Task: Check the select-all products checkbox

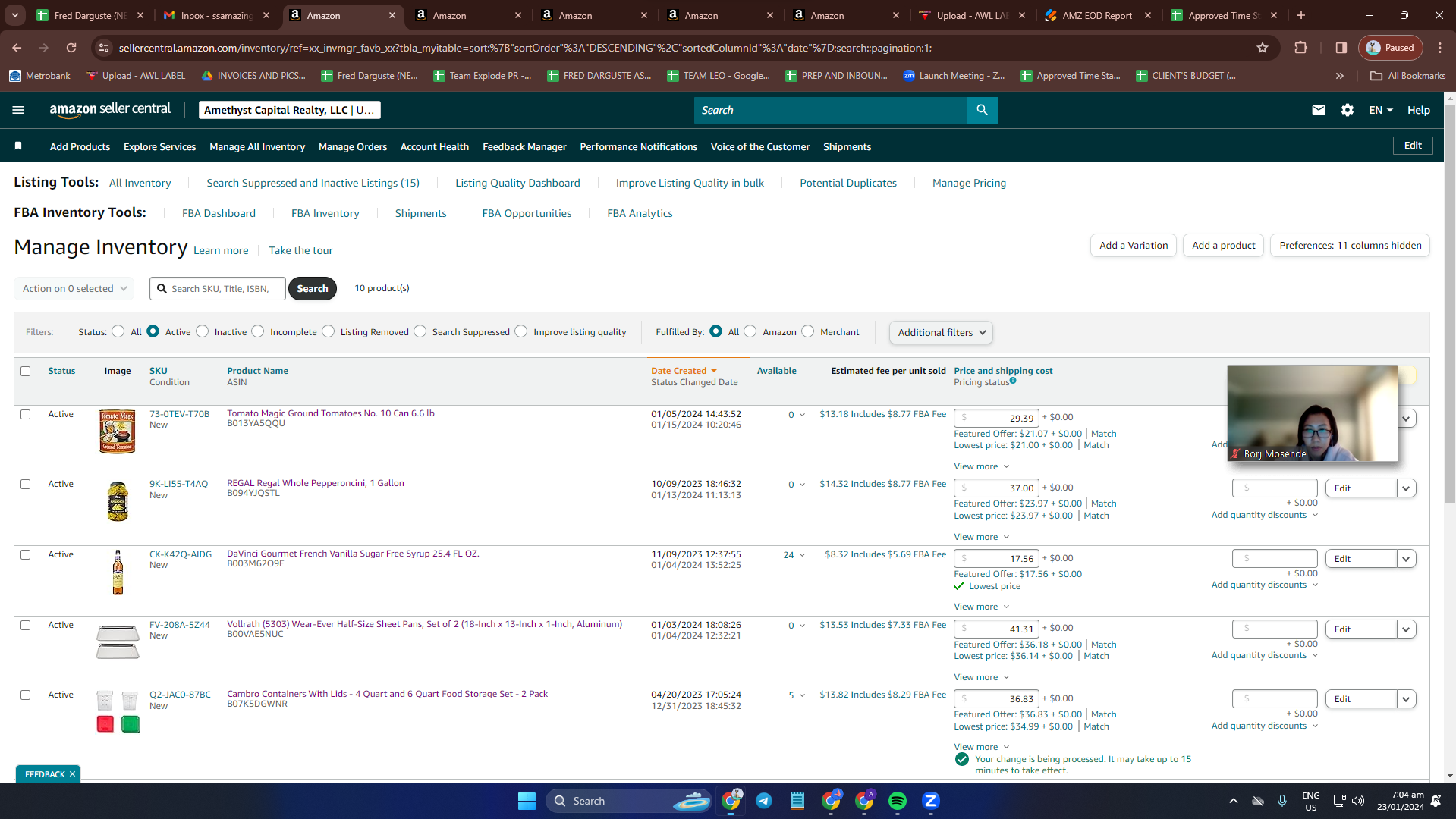Action: pos(26,372)
